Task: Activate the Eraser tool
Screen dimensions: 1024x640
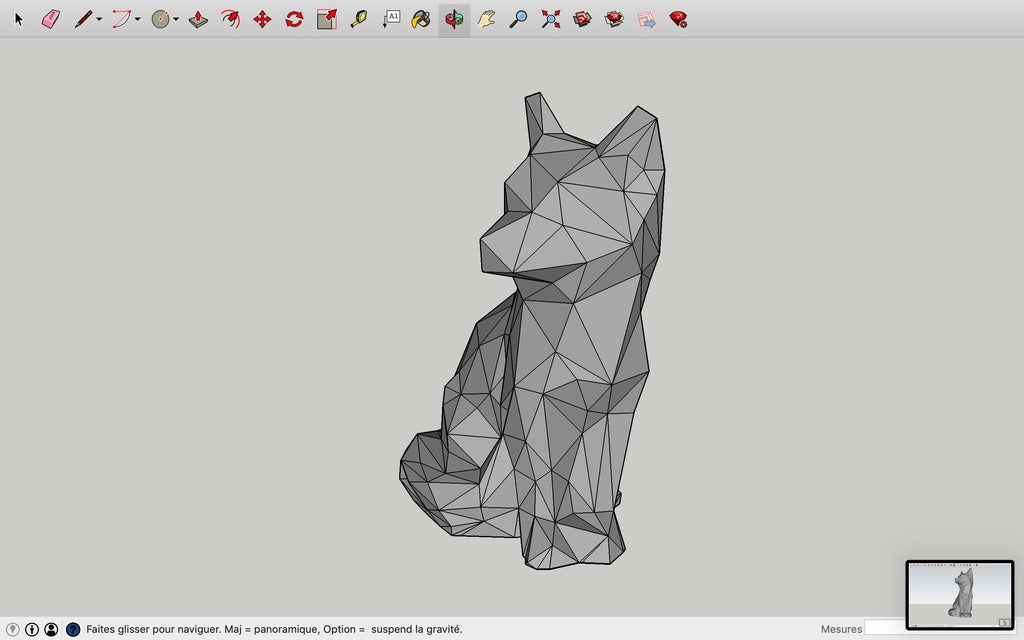Action: click(x=49, y=18)
